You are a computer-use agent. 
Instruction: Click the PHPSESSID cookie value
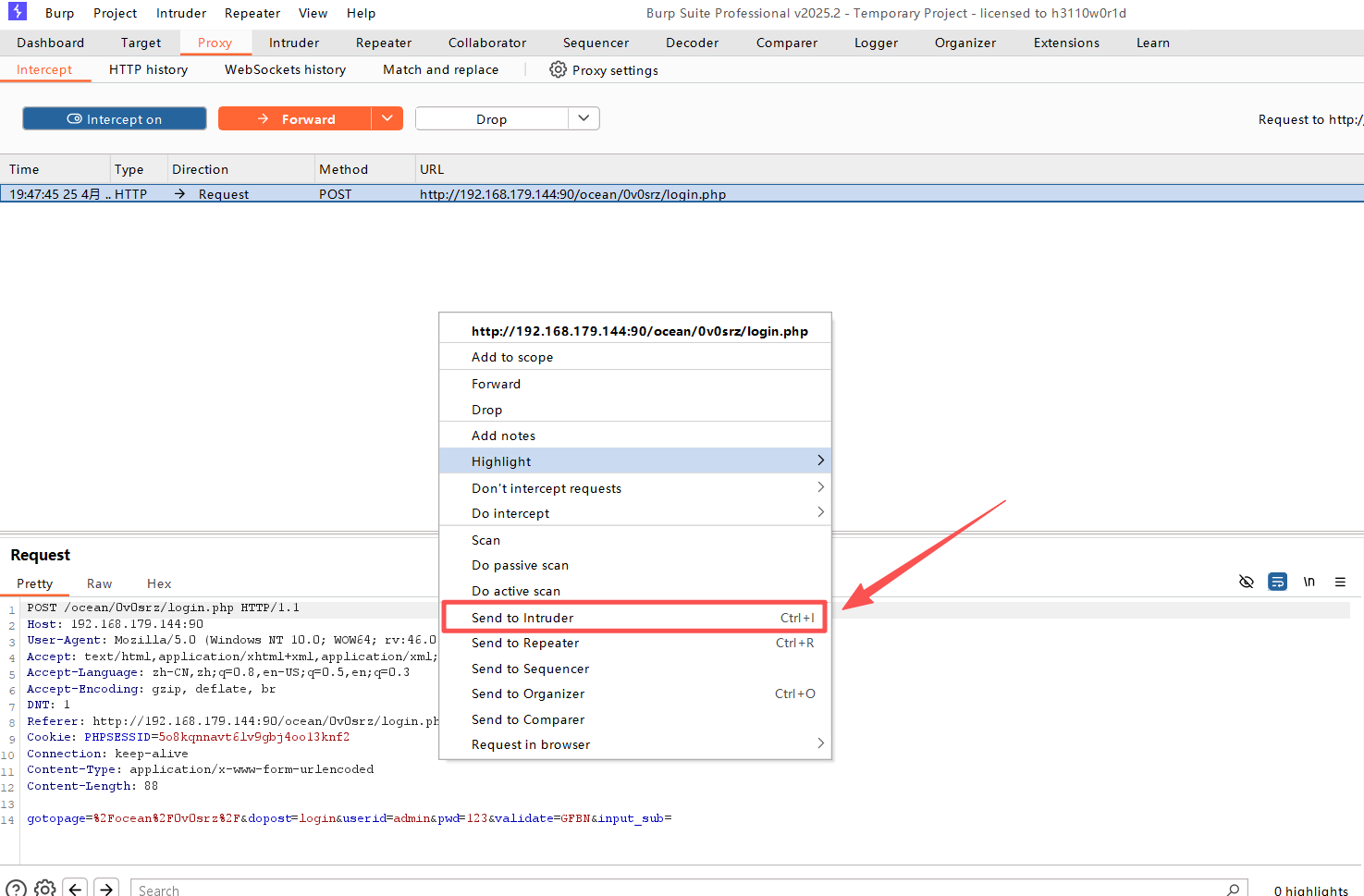click(x=254, y=737)
